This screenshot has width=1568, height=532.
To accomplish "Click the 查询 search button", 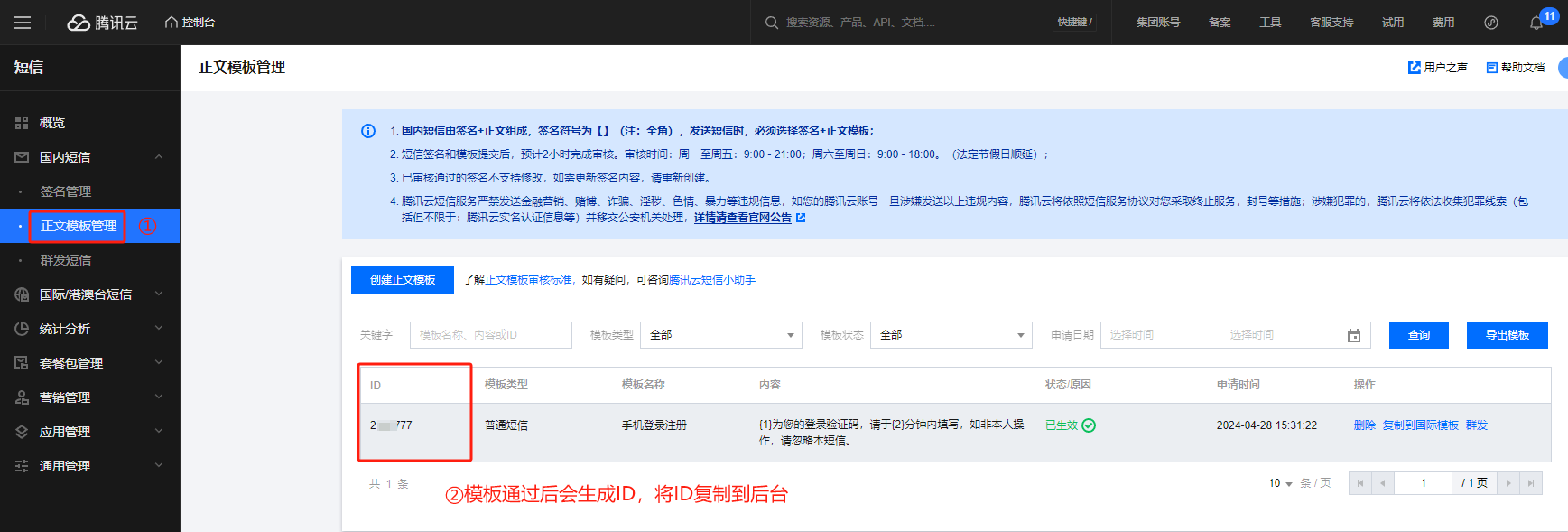I will point(1418,335).
